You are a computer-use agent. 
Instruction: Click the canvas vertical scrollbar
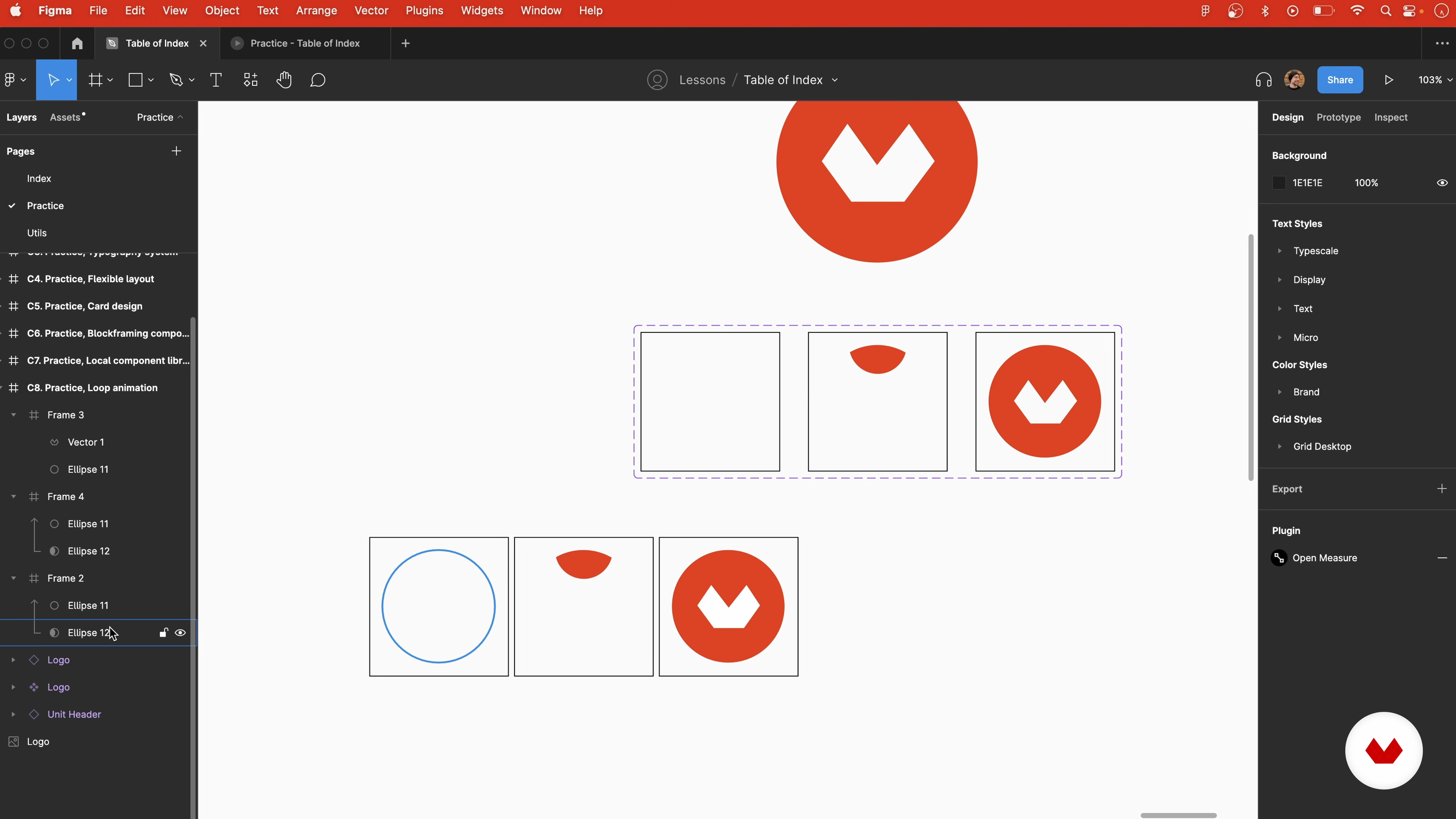[x=1250, y=357]
